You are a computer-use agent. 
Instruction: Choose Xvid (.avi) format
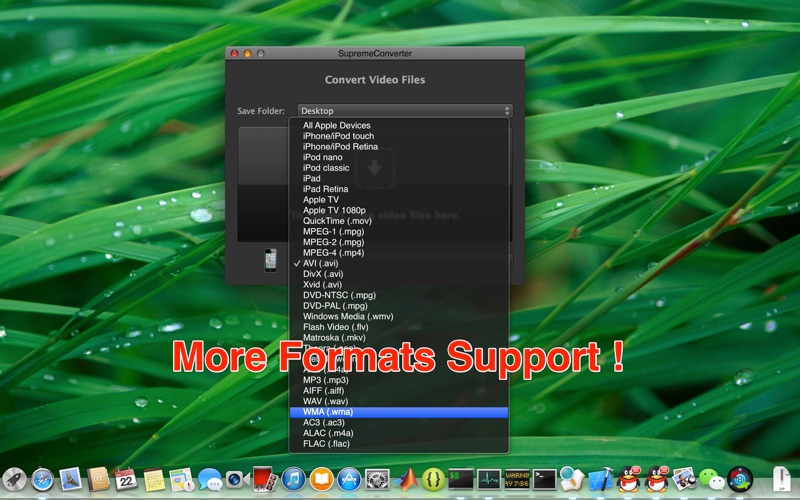point(399,285)
